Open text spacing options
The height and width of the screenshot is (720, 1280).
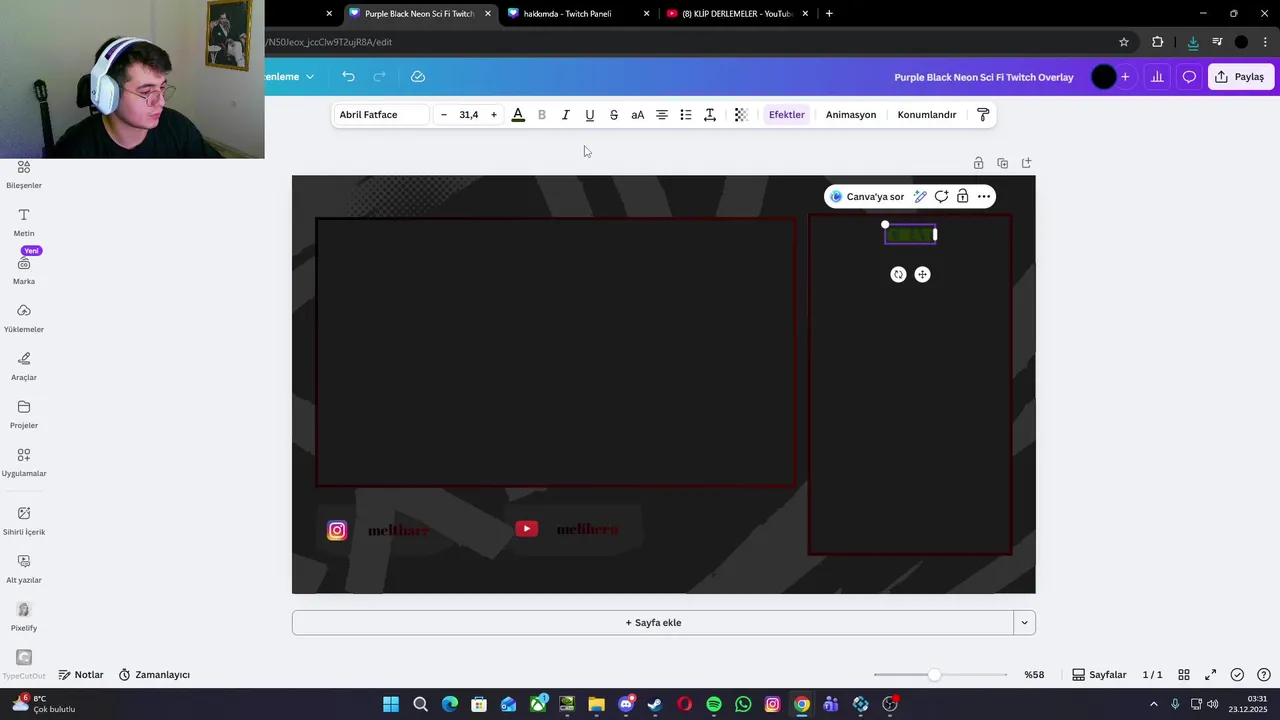710,115
